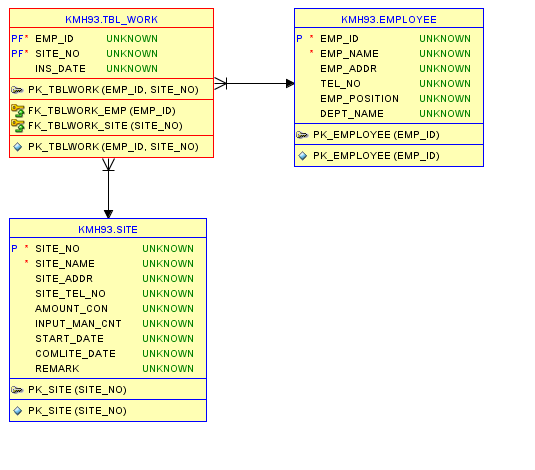535x470 pixels.
Task: Select relationship line from TBL_WORK to SITE
Action: tap(109, 188)
